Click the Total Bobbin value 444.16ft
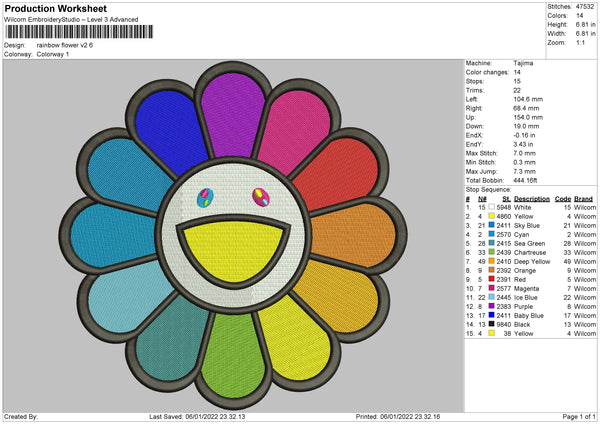The image size is (600, 424). pos(525,180)
